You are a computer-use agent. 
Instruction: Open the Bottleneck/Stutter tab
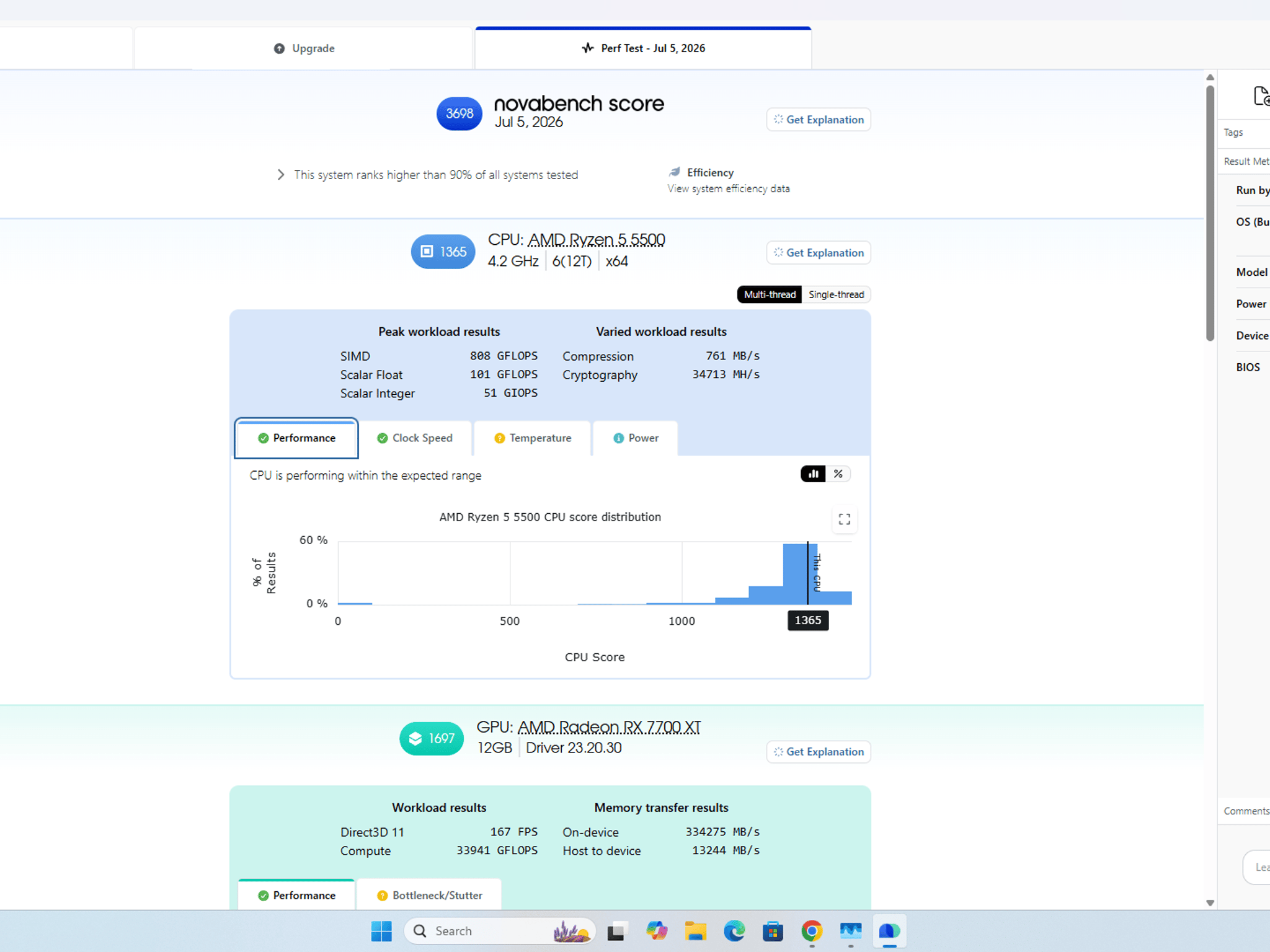click(429, 895)
